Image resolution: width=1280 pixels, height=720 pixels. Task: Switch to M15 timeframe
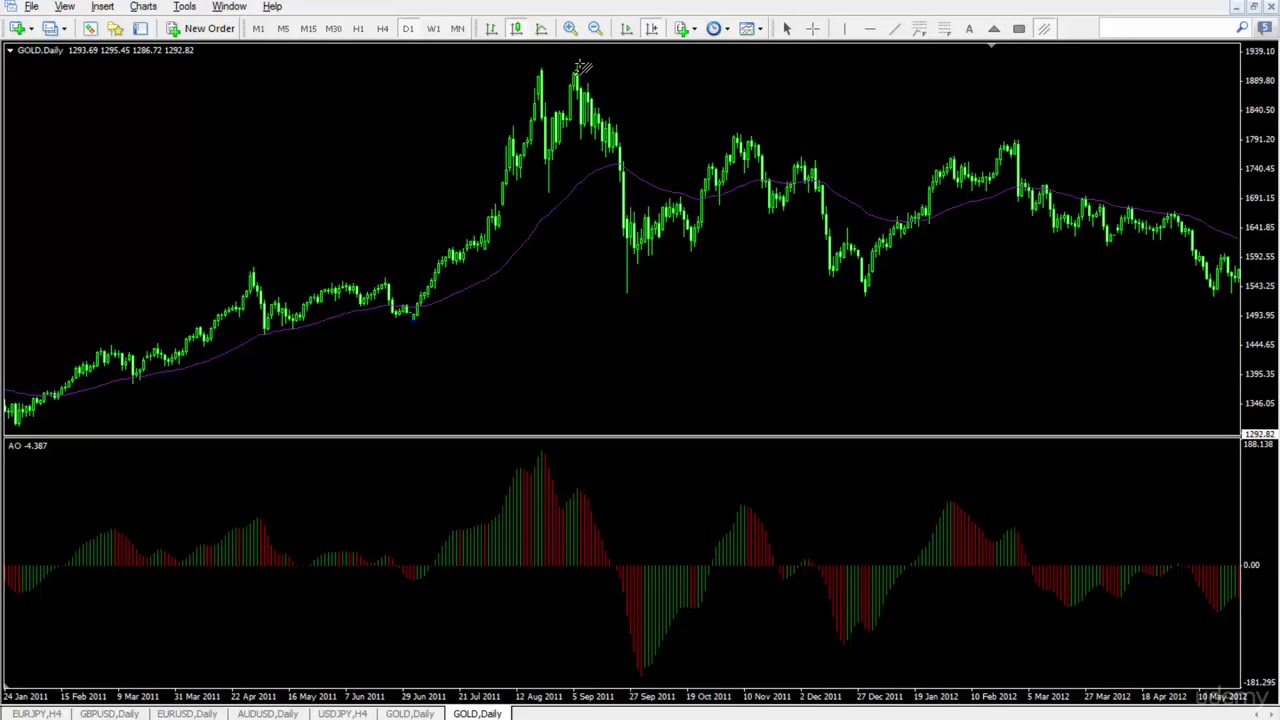pyautogui.click(x=308, y=29)
